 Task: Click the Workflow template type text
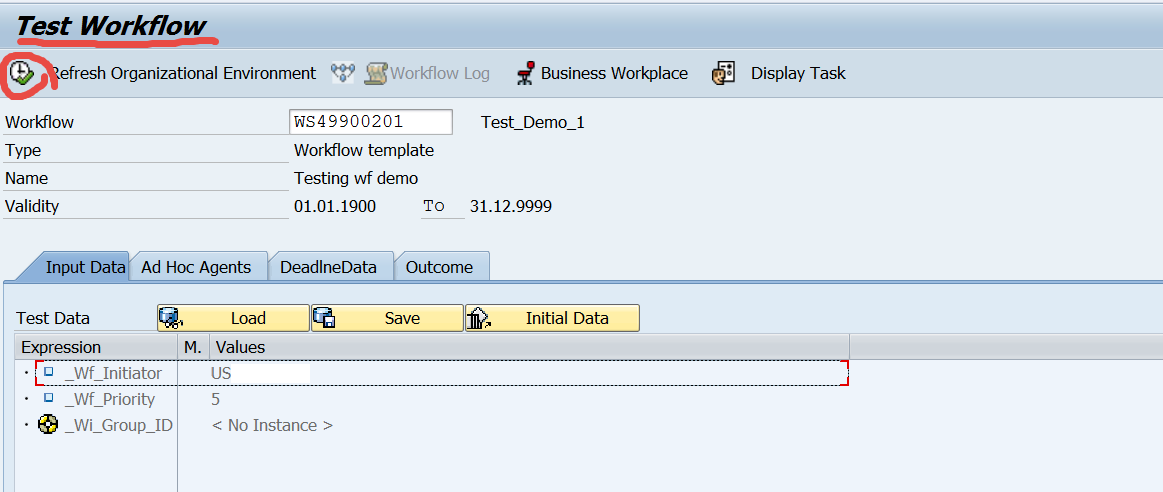pos(364,151)
